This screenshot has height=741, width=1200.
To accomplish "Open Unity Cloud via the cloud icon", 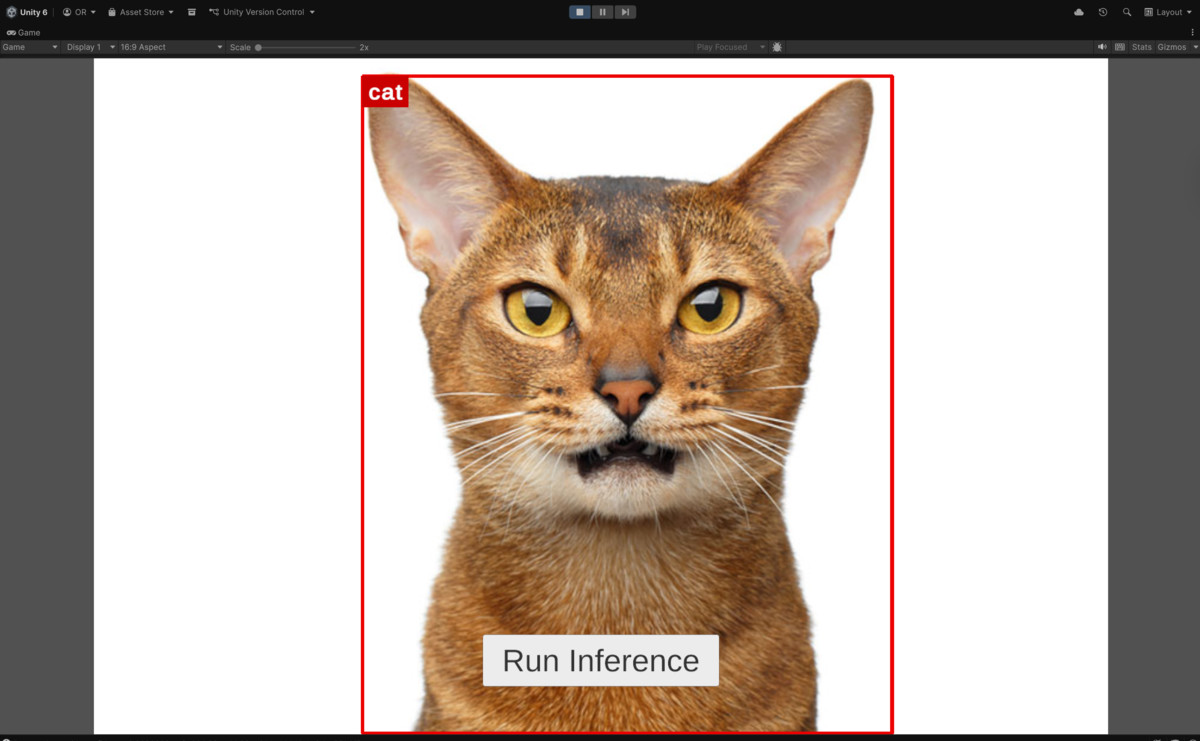I will [1079, 12].
